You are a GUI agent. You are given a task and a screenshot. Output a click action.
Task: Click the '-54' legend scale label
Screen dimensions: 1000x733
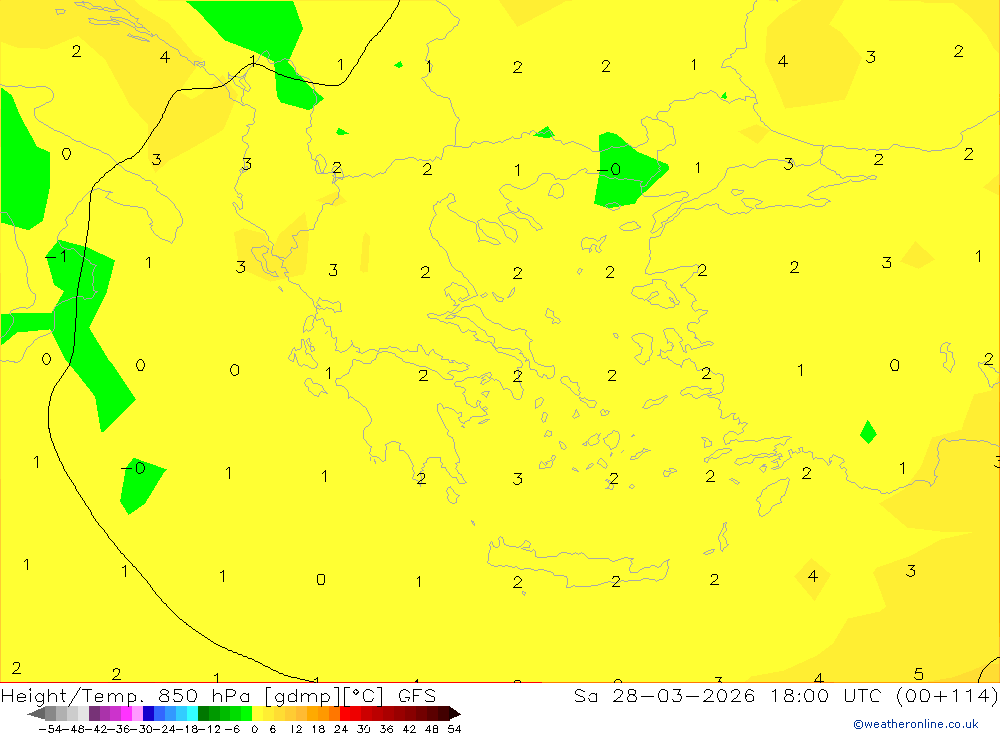[50, 729]
